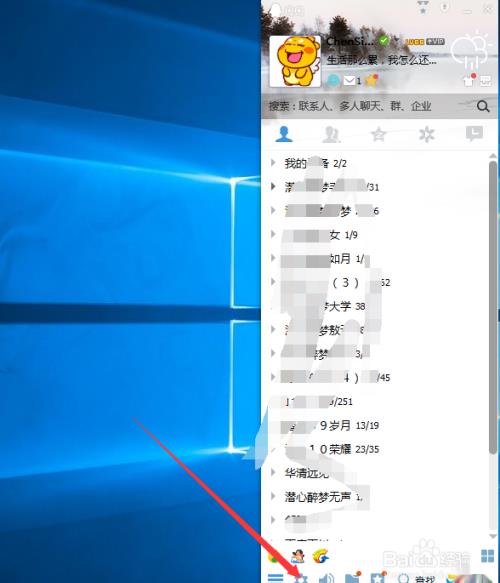Open Qzone yellow star icon under signature
The image size is (500, 583).
[371, 80]
